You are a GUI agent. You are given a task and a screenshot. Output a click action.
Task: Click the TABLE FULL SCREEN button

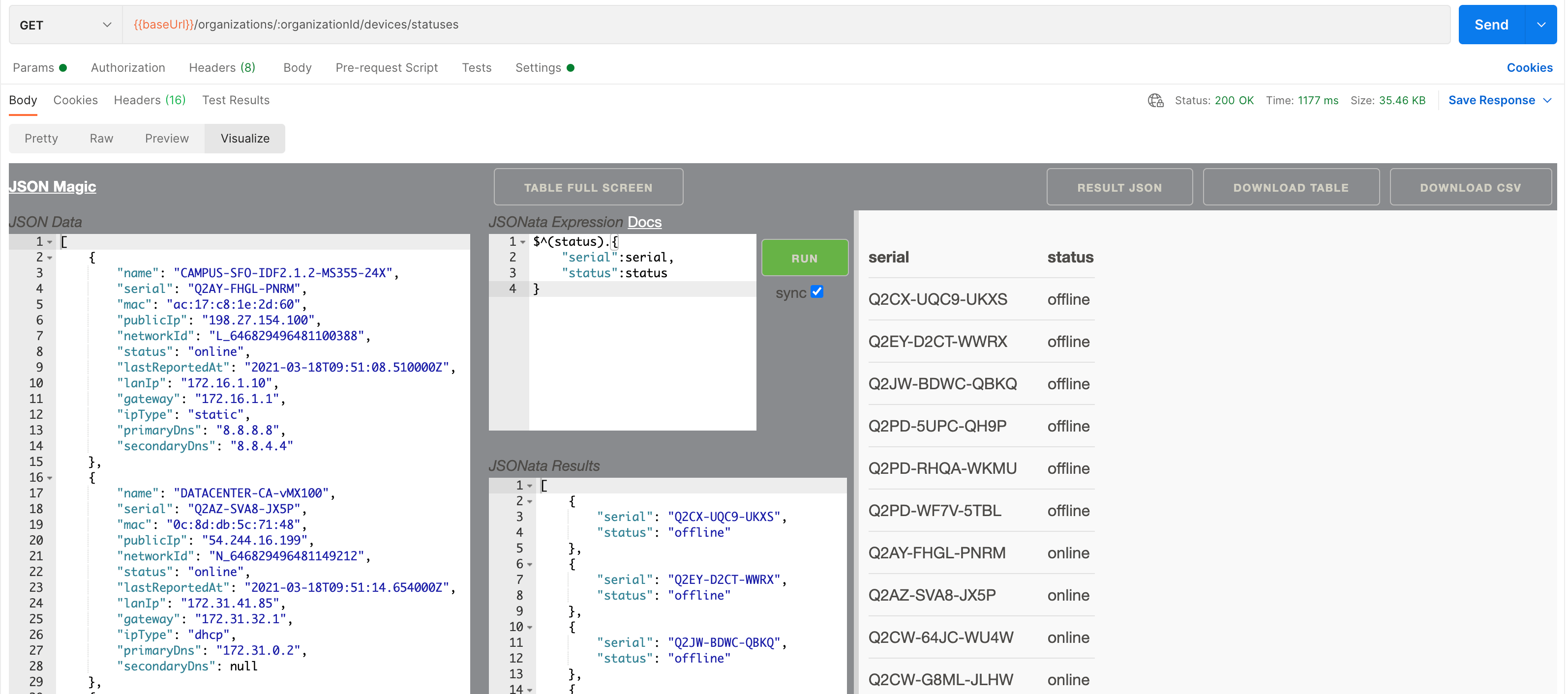tap(588, 187)
